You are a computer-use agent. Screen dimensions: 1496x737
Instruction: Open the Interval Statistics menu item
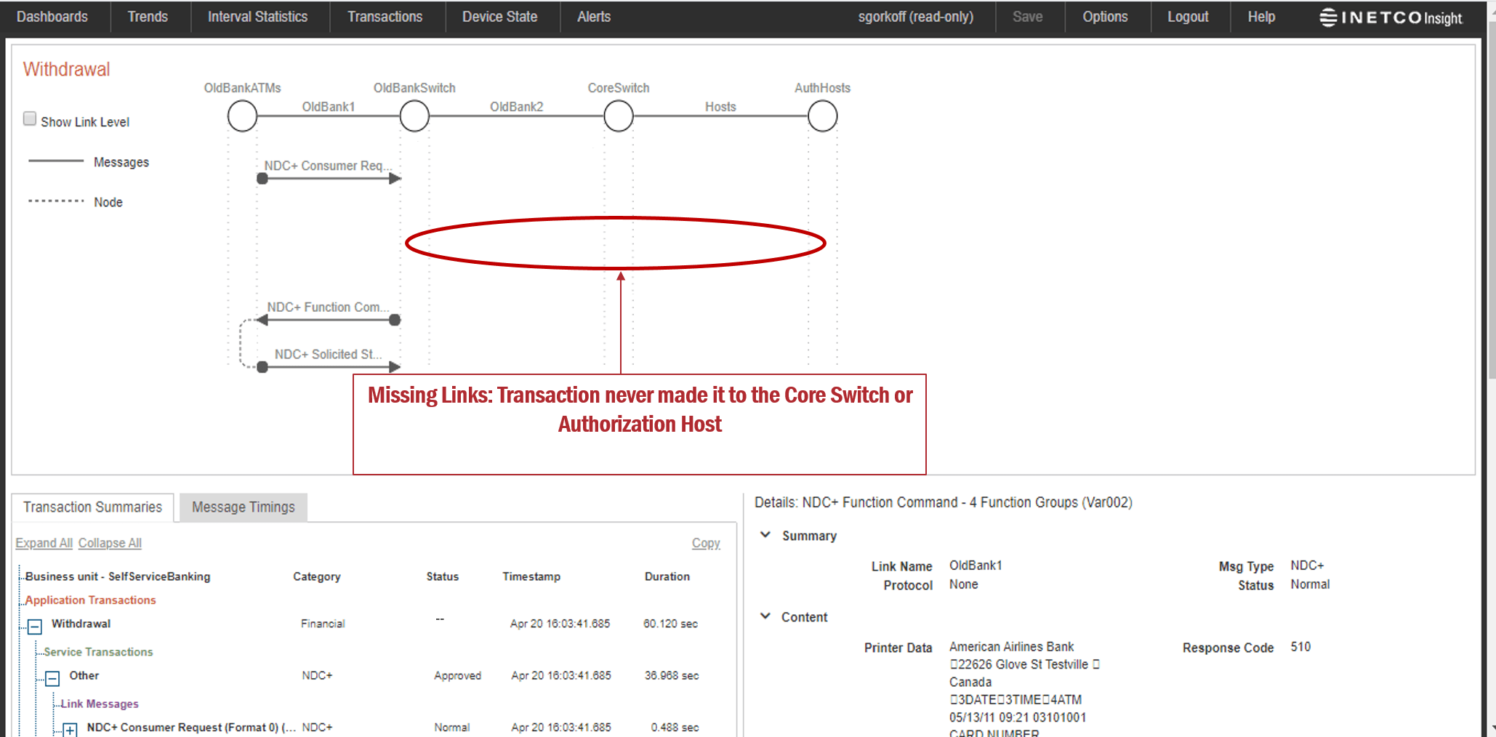point(257,17)
